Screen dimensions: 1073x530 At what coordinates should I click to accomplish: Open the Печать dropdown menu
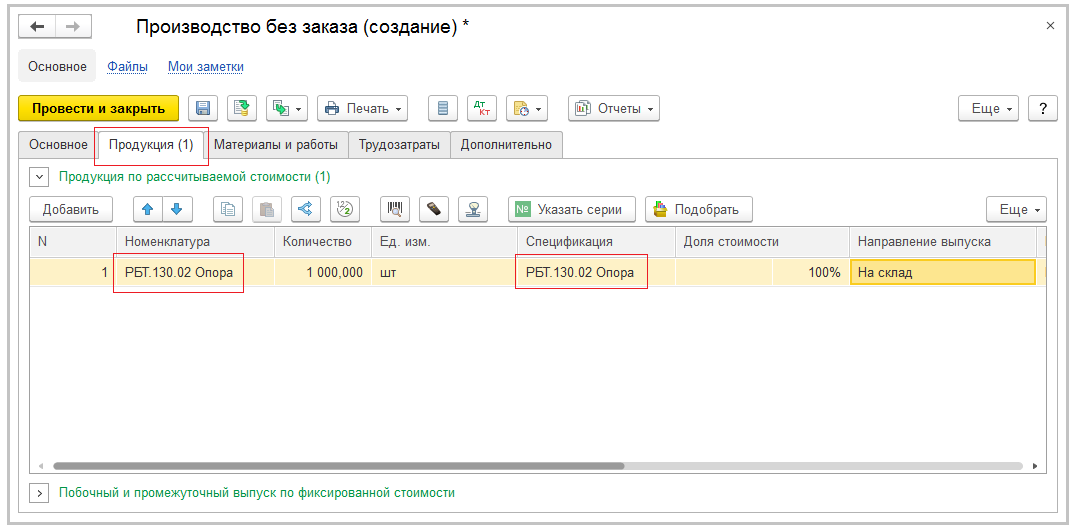coord(362,108)
